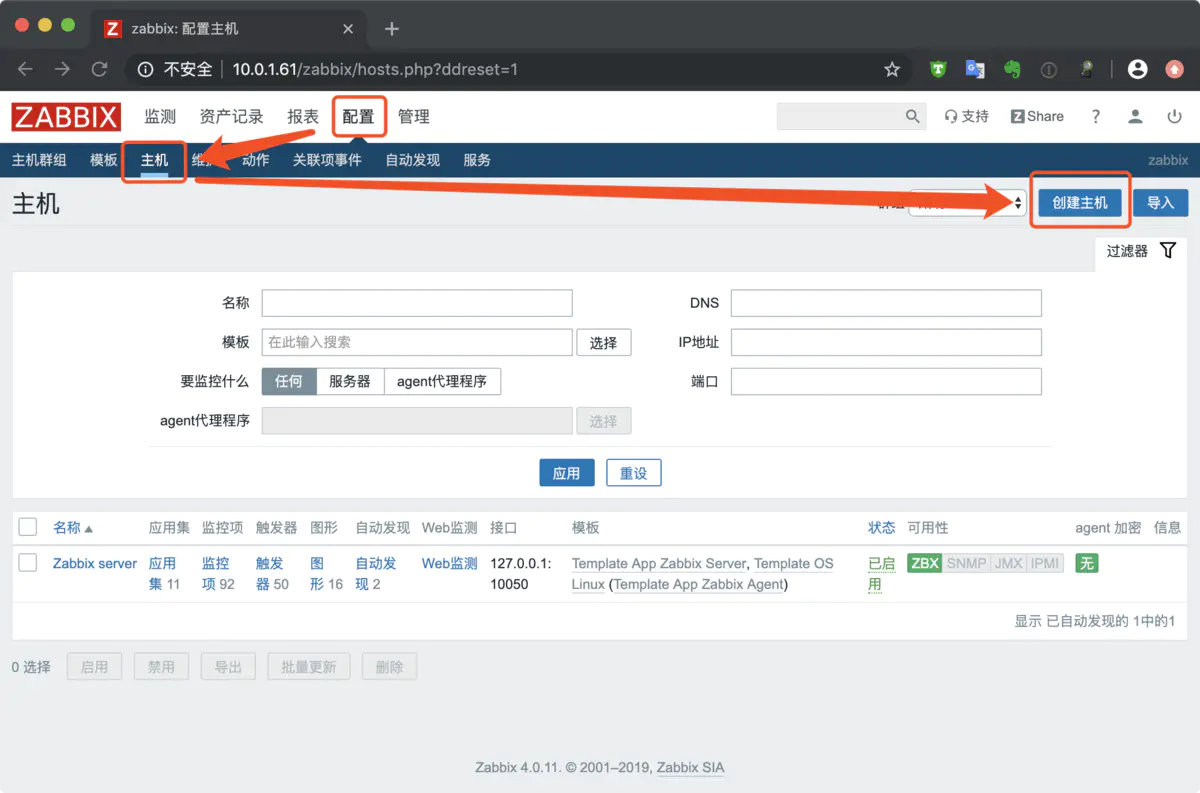Open the 监控项 92 link
Image resolution: width=1200 pixels, height=793 pixels.
point(218,573)
